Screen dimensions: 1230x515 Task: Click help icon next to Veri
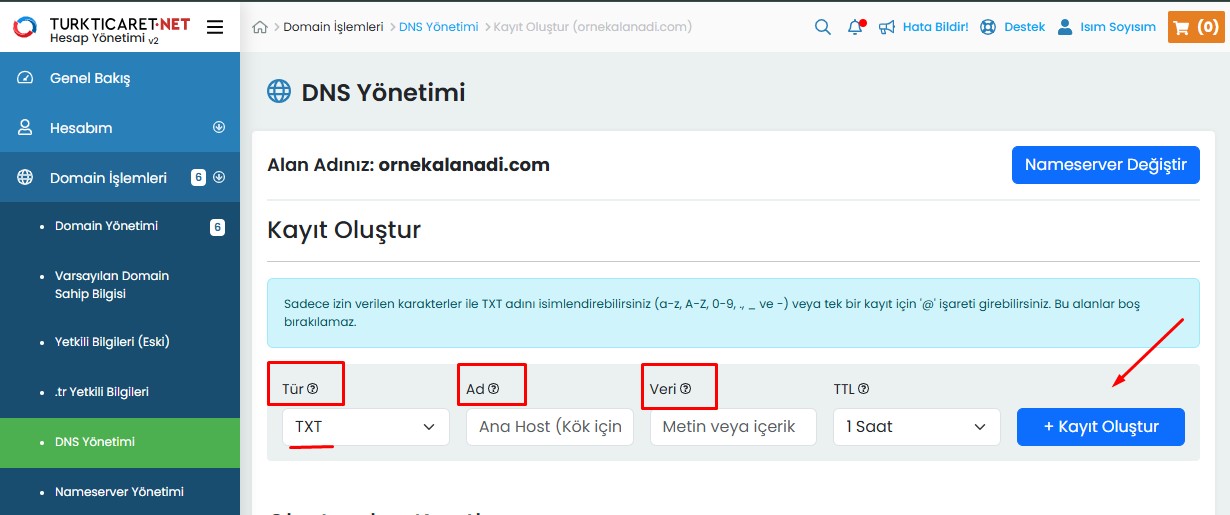(685, 389)
